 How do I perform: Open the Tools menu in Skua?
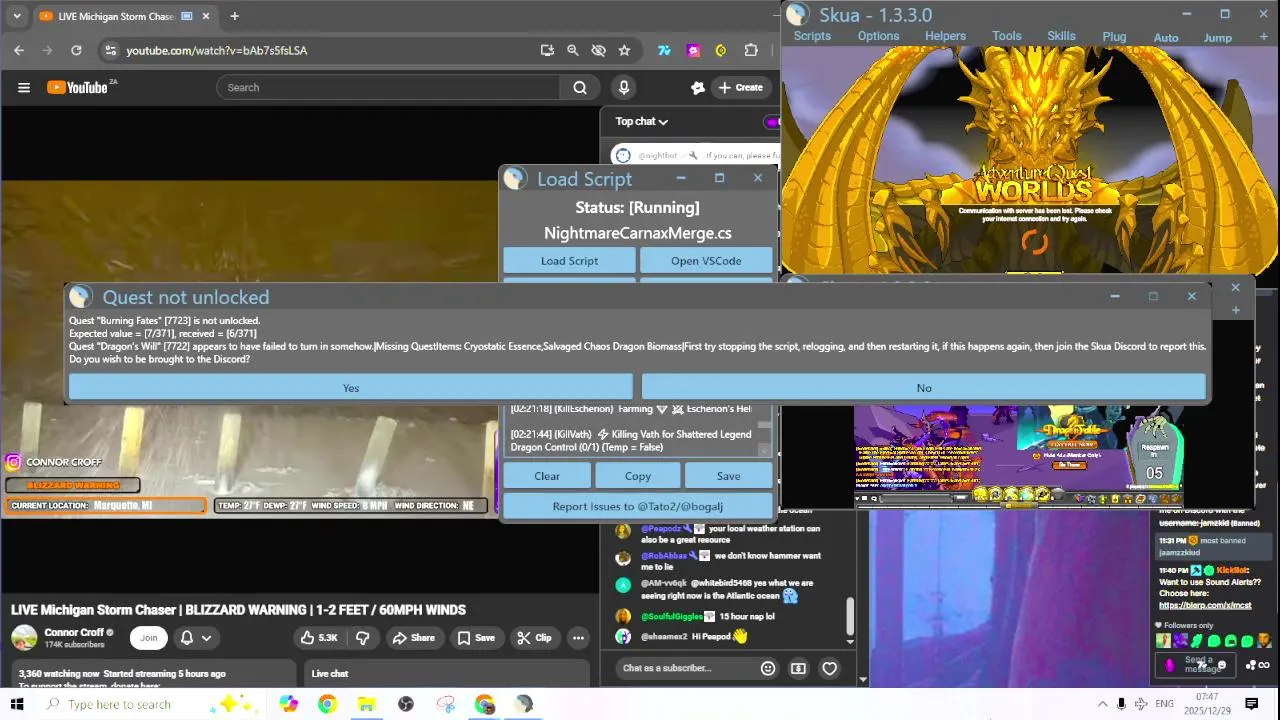pos(1007,36)
